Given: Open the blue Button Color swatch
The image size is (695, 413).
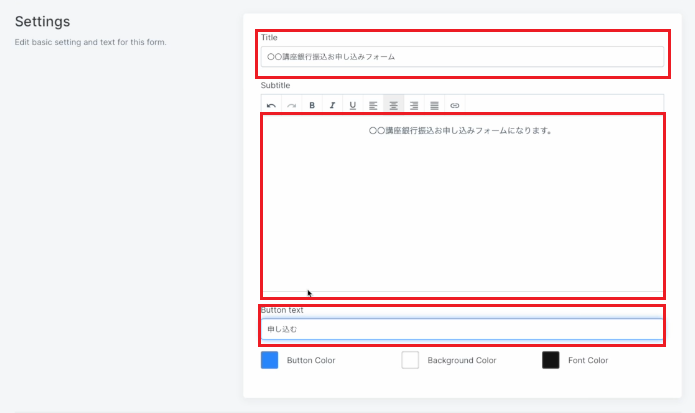Looking at the screenshot, I should coord(269,360).
